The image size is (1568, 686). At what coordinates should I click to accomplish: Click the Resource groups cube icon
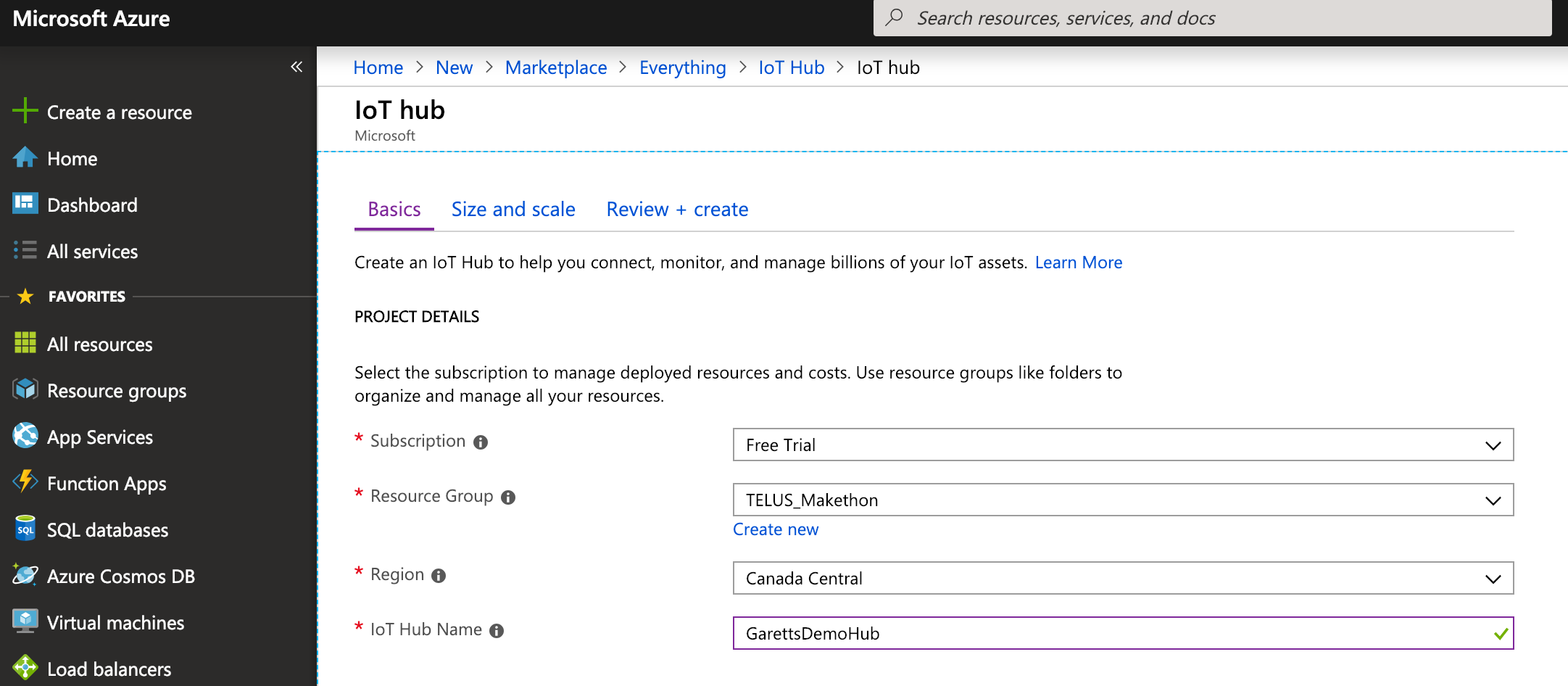(25, 389)
